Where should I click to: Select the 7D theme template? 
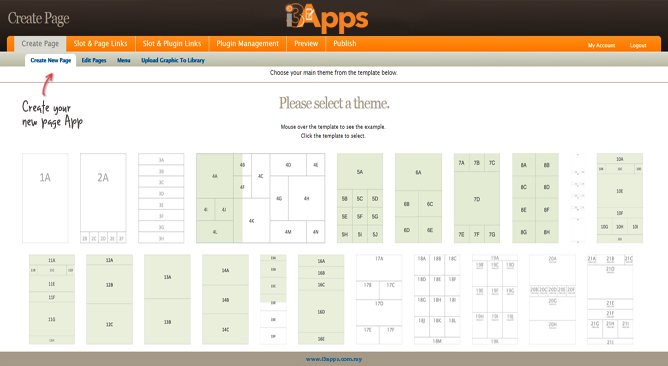click(477, 198)
